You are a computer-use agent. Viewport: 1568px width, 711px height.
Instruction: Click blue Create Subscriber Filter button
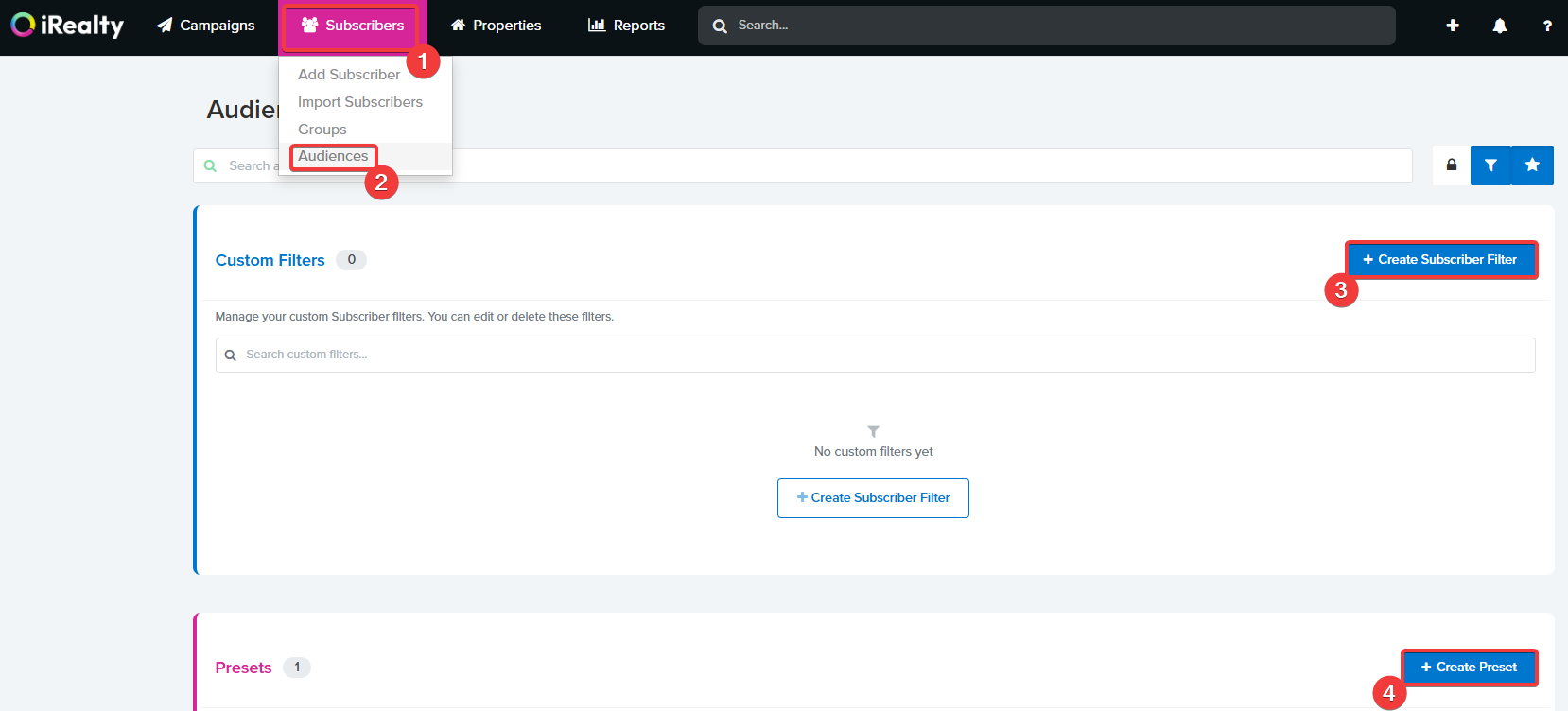coord(1441,260)
